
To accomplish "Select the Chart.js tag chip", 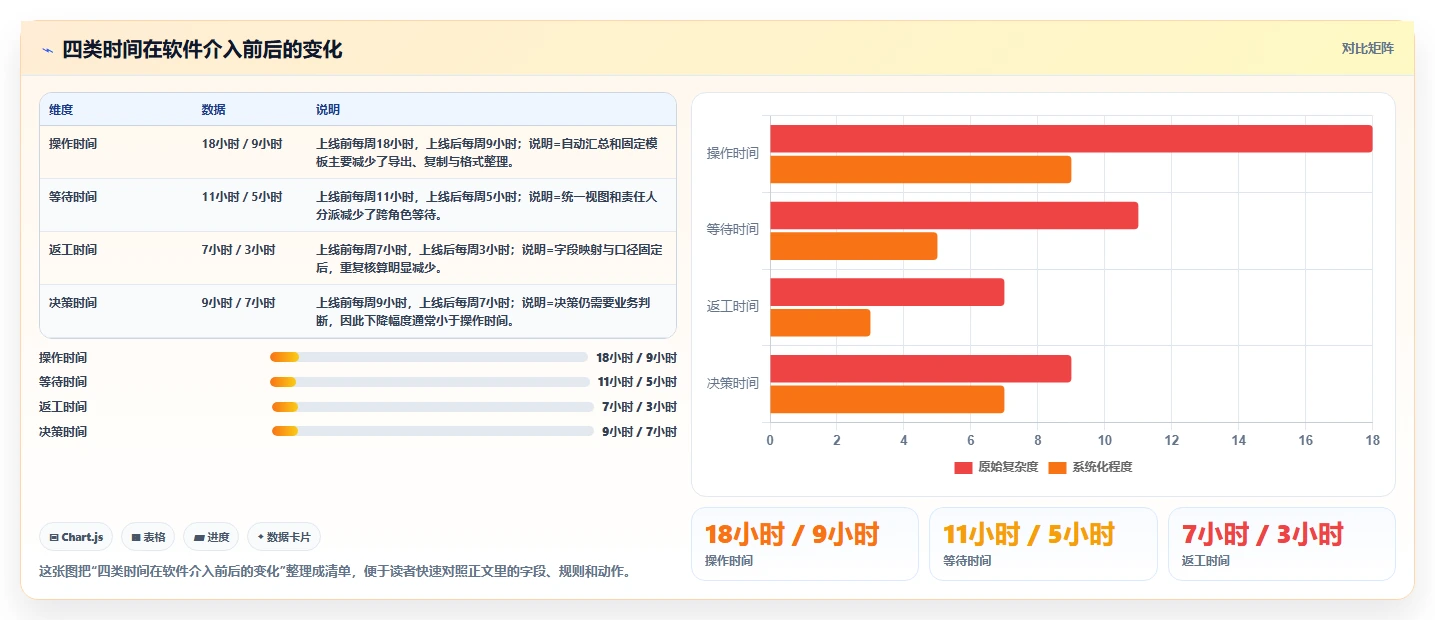I will (x=77, y=537).
